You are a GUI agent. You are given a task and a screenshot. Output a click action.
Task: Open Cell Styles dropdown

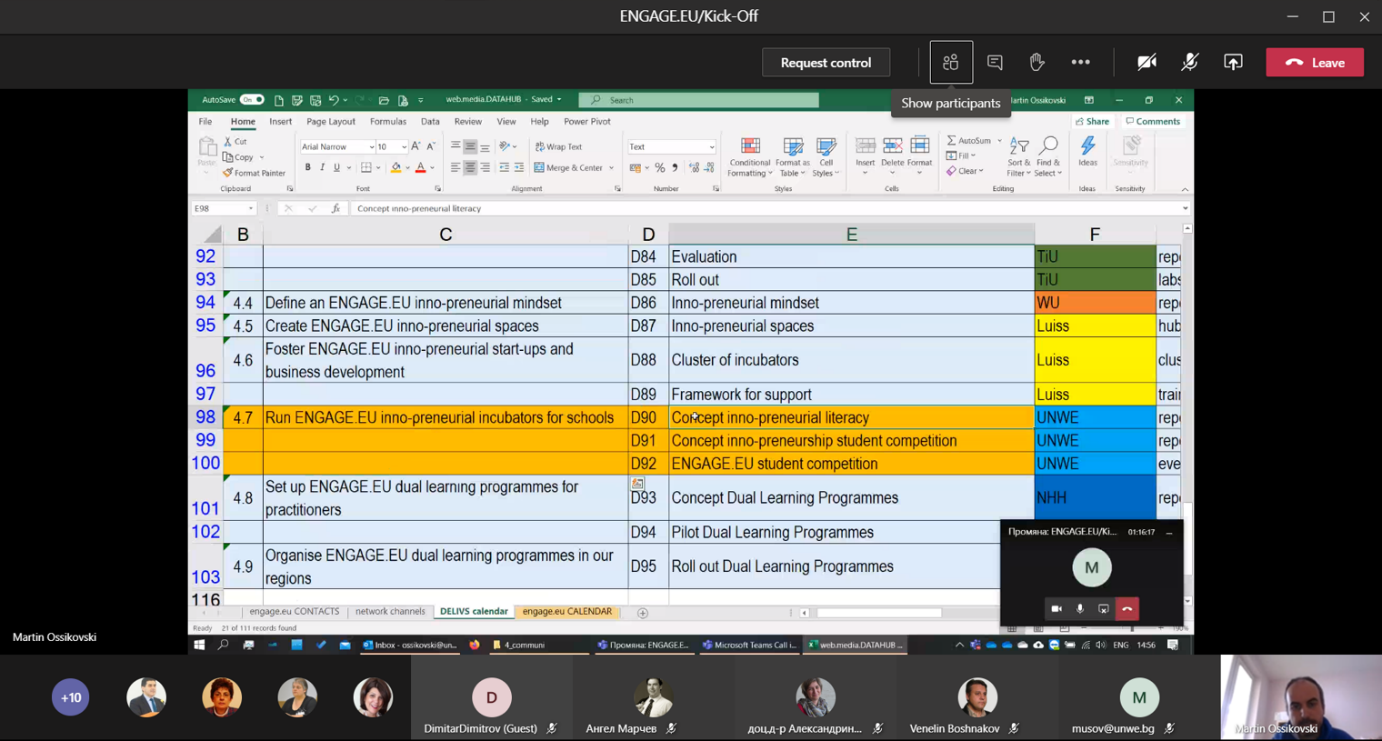click(x=826, y=157)
